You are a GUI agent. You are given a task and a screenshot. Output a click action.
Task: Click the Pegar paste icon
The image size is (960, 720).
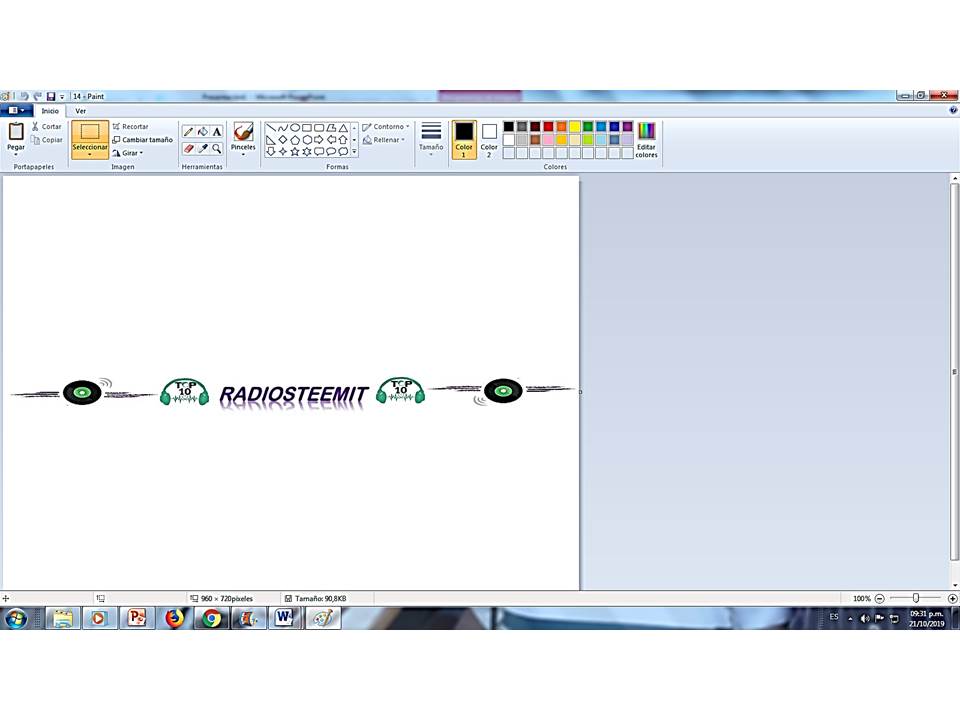click(16, 131)
